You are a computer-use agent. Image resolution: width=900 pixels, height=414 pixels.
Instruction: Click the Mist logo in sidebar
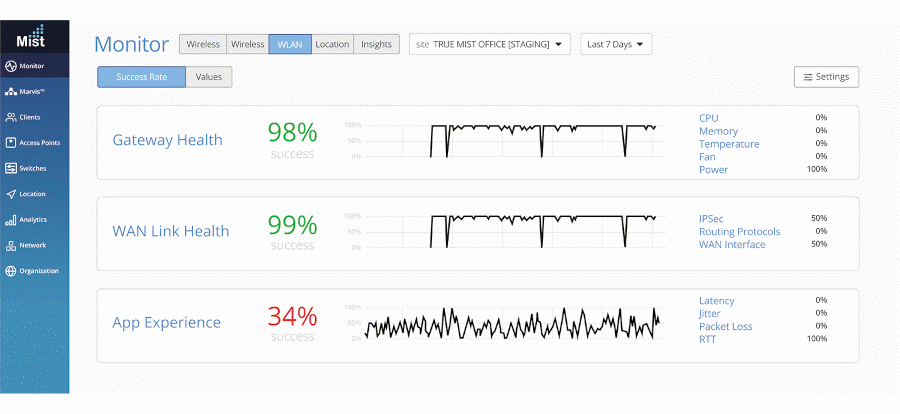(x=30, y=36)
